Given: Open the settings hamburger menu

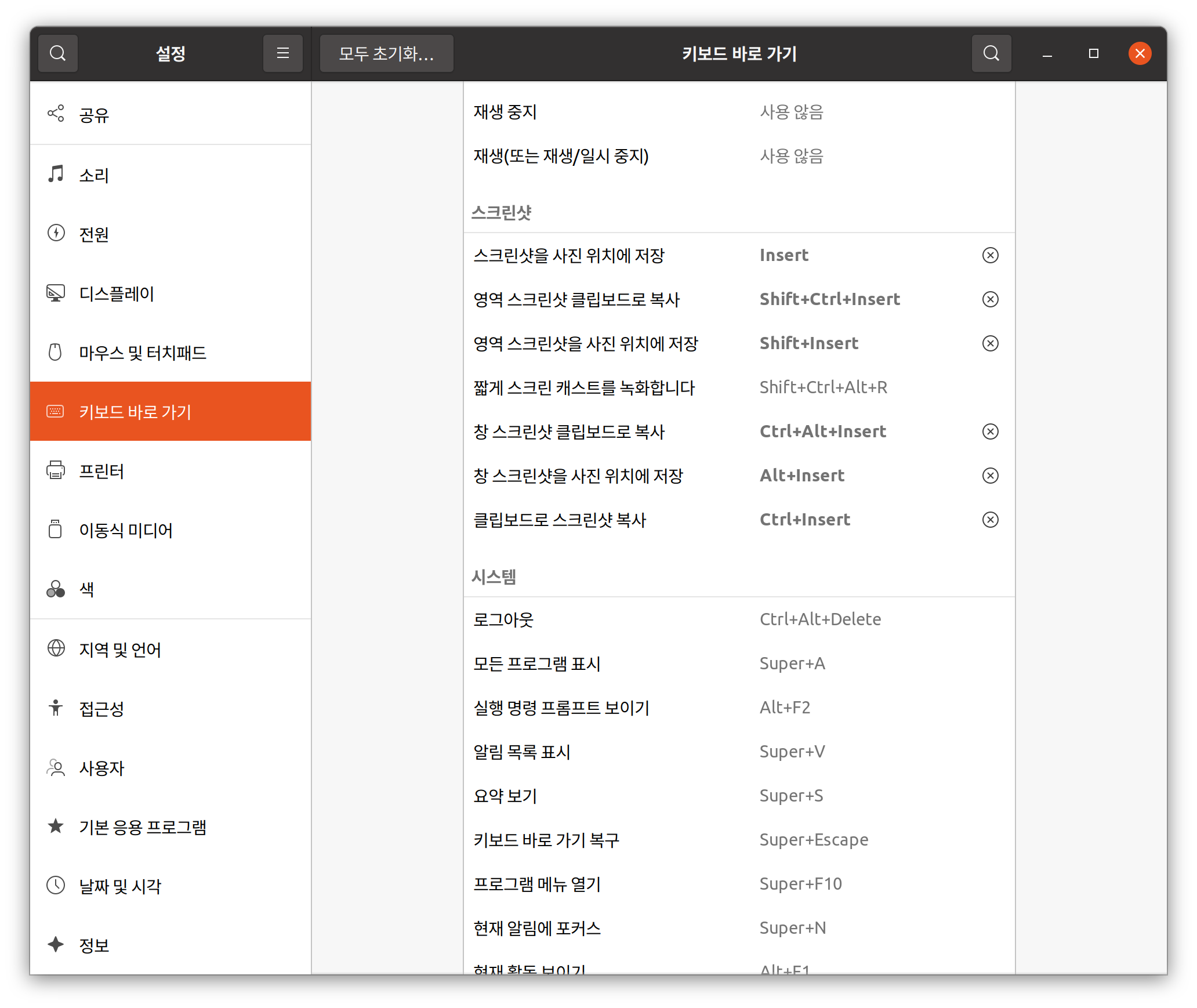Looking at the screenshot, I should pos(282,53).
